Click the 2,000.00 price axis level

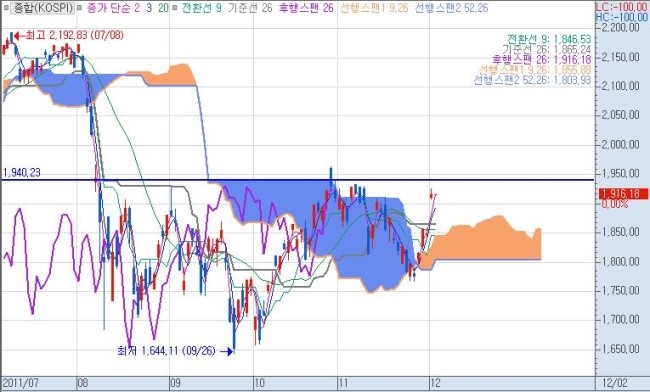(621, 144)
